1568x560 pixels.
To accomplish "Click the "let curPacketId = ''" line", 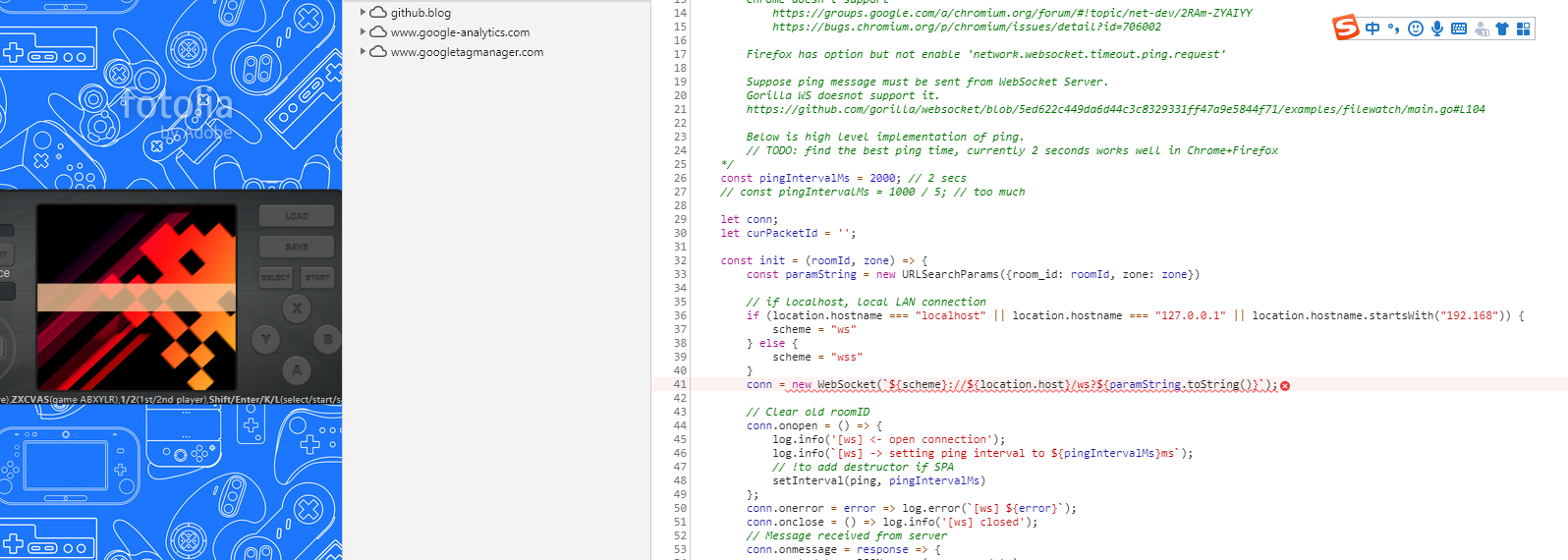I will tap(788, 233).
